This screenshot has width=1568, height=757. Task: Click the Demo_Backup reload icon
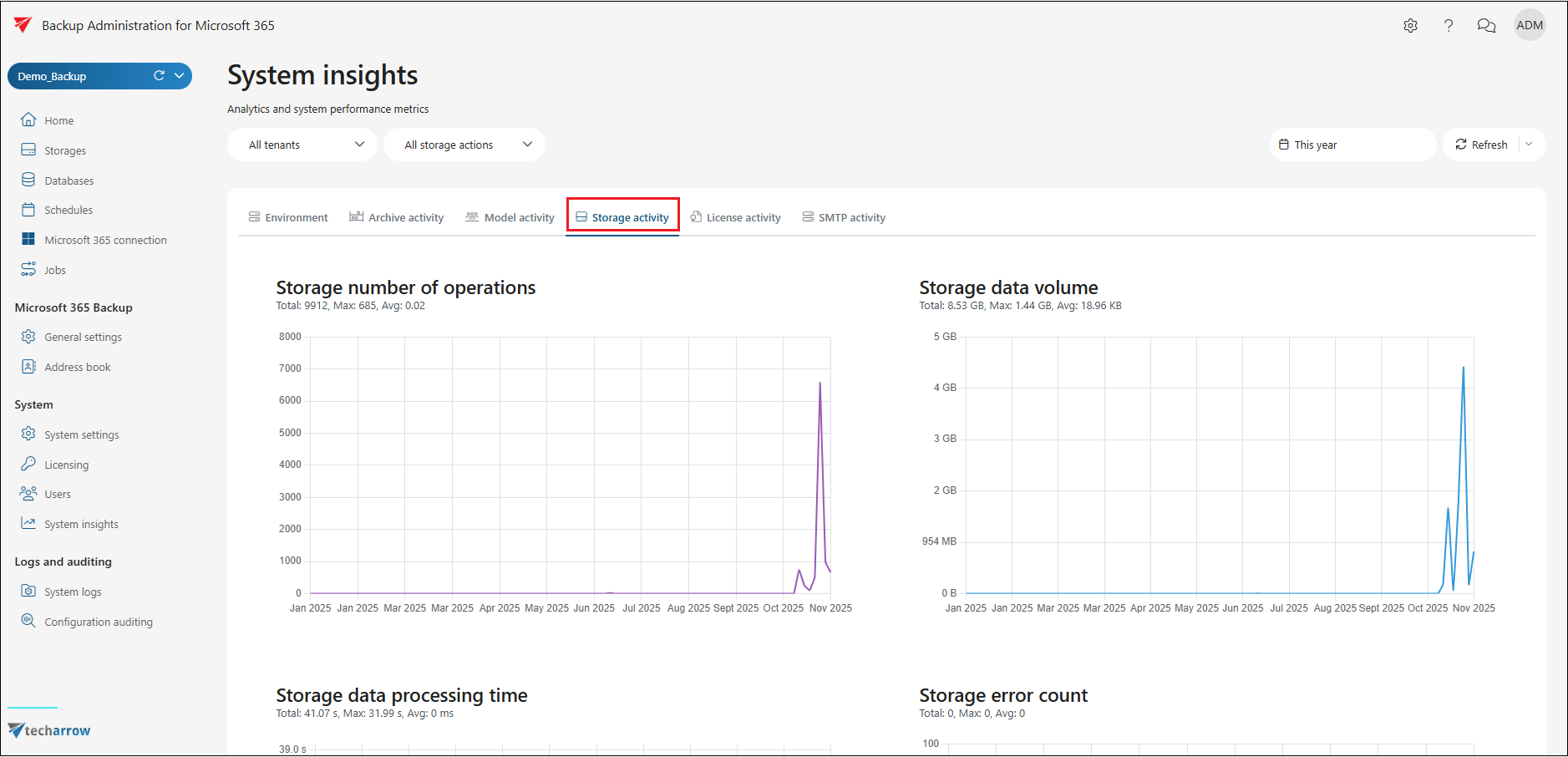[x=159, y=76]
